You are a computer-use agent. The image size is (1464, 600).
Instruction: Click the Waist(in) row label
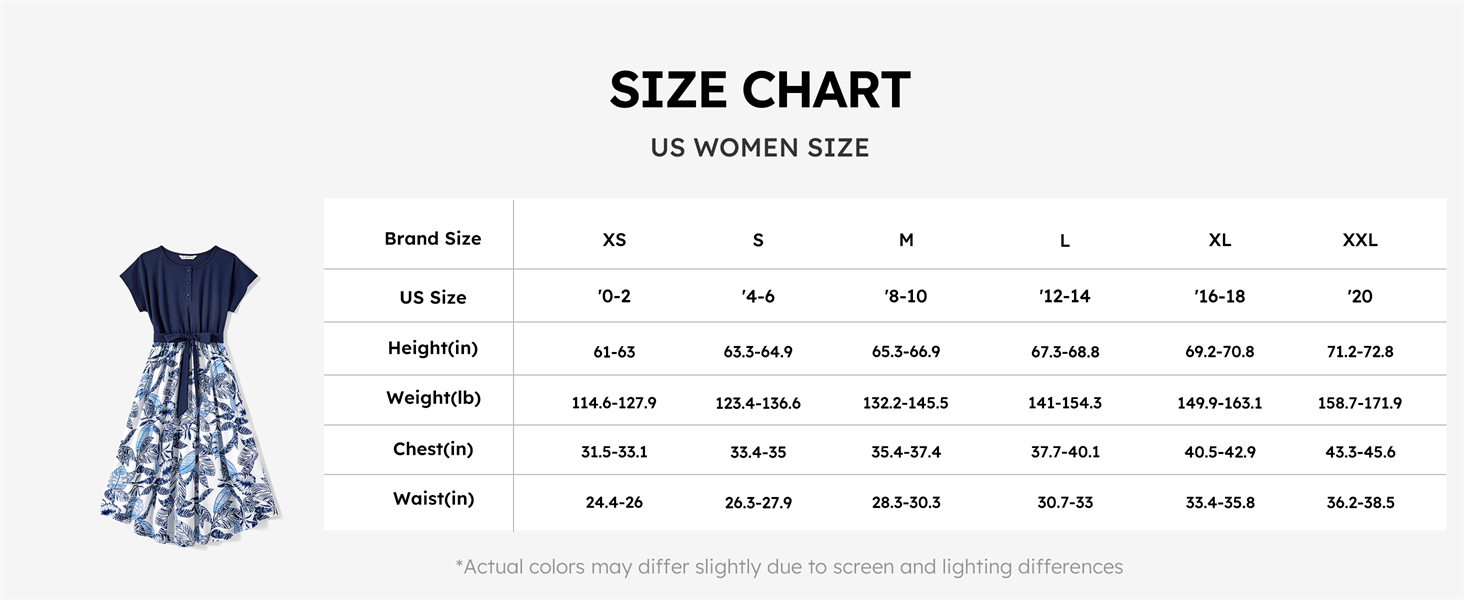pyautogui.click(x=433, y=499)
